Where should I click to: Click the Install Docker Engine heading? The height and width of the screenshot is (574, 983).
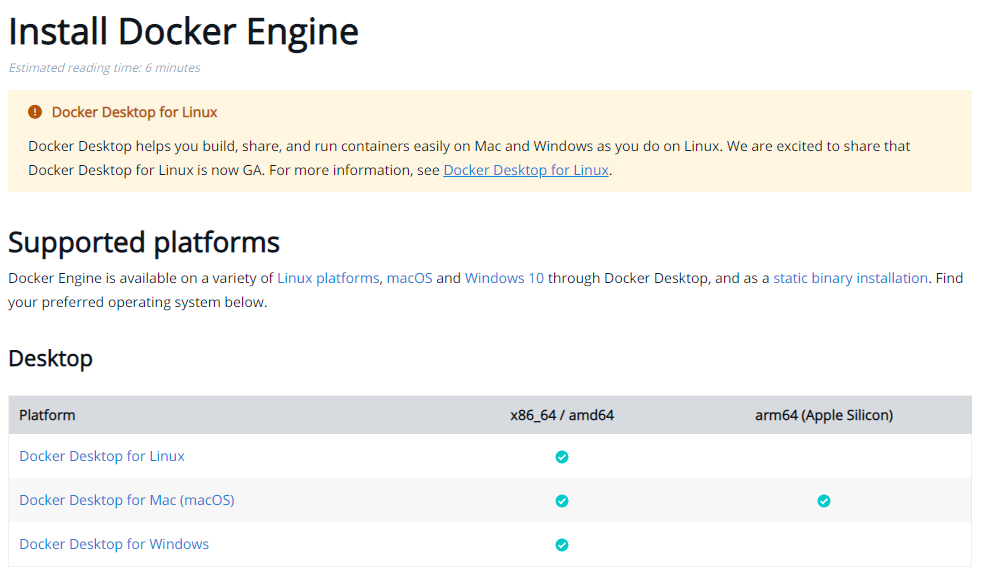coord(183,31)
